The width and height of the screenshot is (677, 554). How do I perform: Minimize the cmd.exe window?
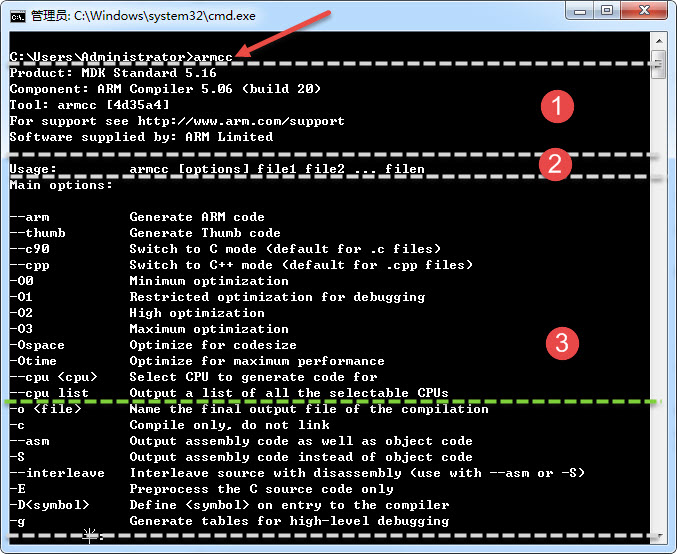pyautogui.click(x=579, y=11)
